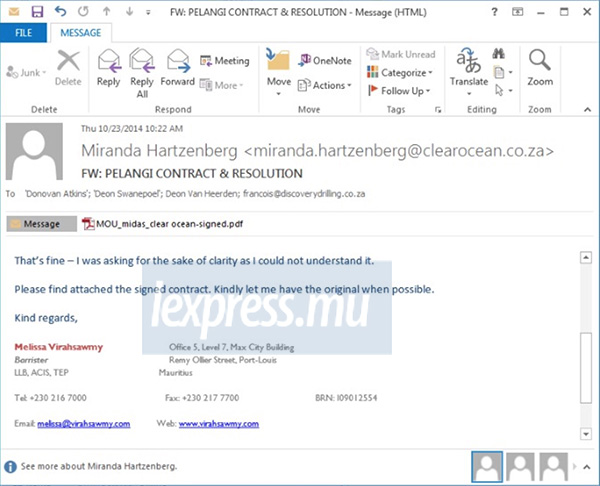Expand the More respond options
This screenshot has width=600, height=486.
coord(222,85)
